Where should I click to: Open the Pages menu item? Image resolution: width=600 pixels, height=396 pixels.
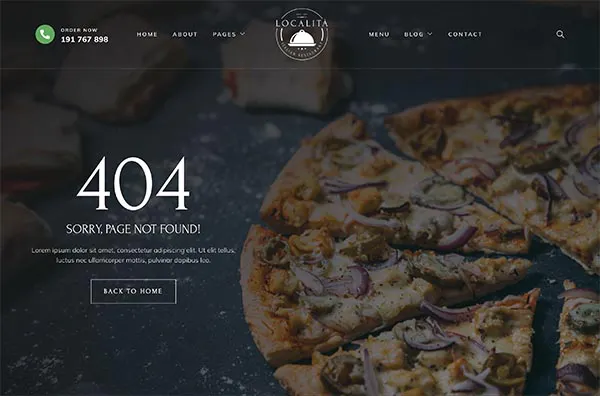224,34
